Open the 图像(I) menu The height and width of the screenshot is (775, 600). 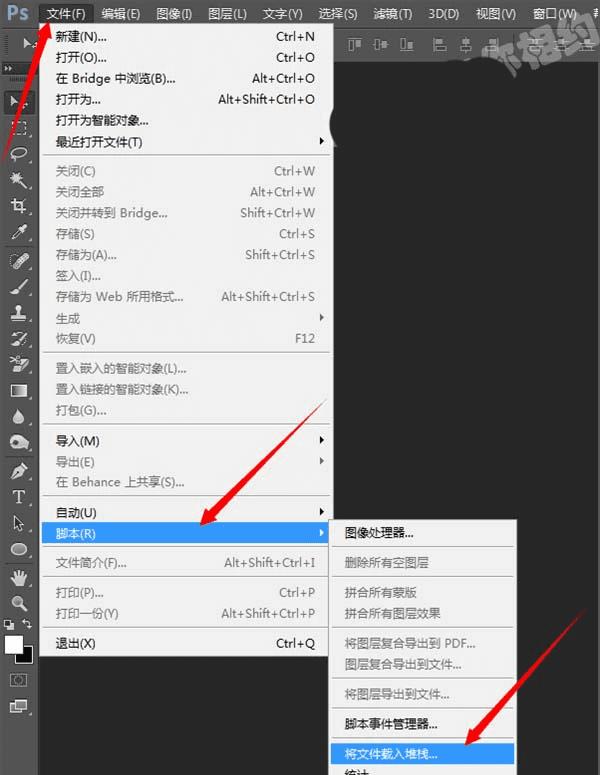pyautogui.click(x=173, y=13)
